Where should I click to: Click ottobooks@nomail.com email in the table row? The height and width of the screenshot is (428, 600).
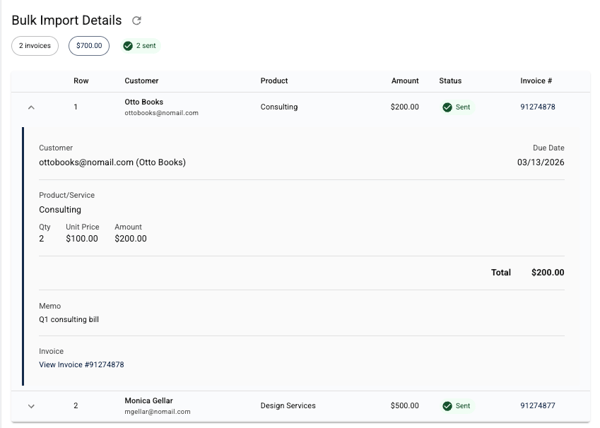[x=161, y=113]
